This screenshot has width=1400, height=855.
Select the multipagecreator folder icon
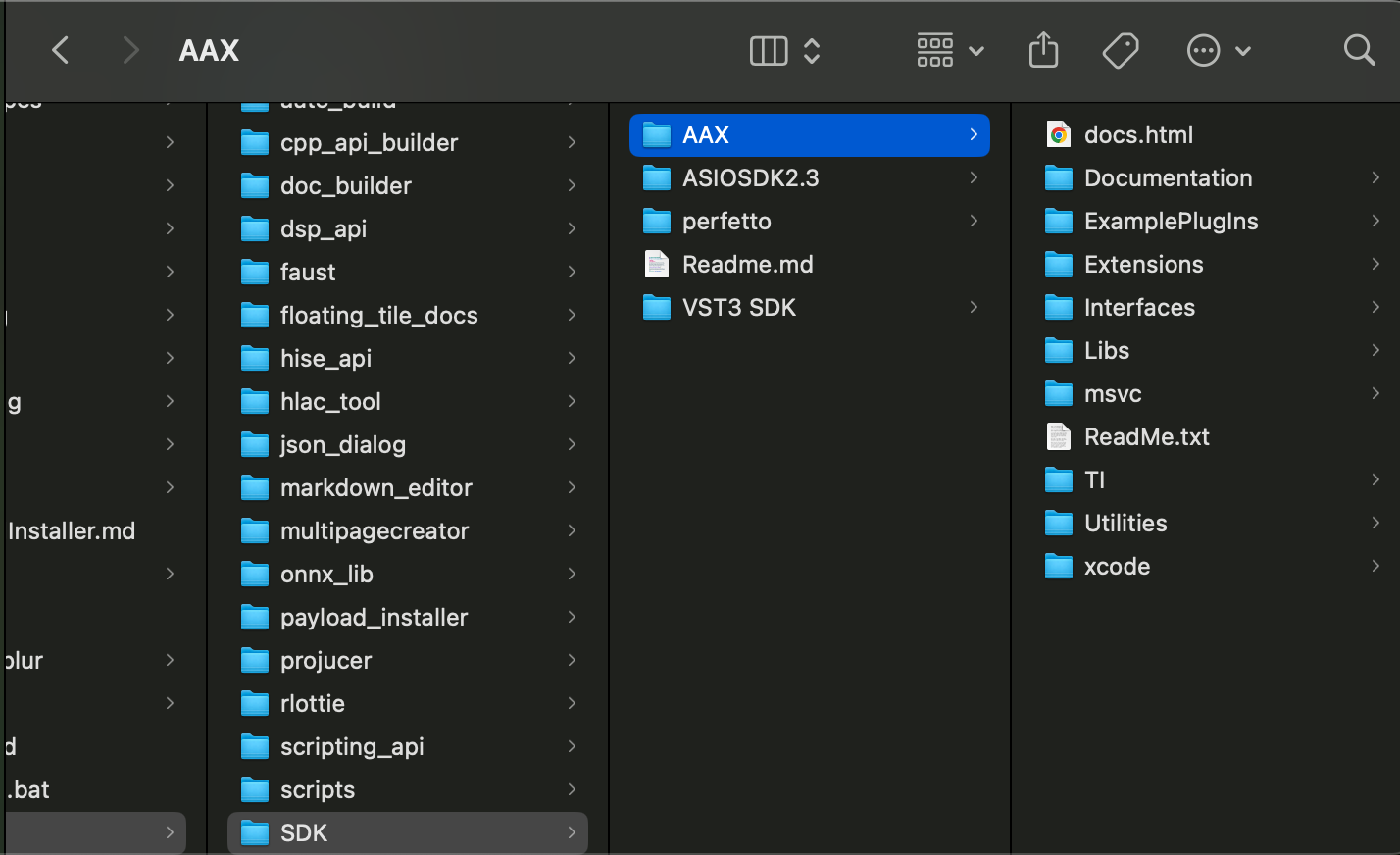coord(255,531)
